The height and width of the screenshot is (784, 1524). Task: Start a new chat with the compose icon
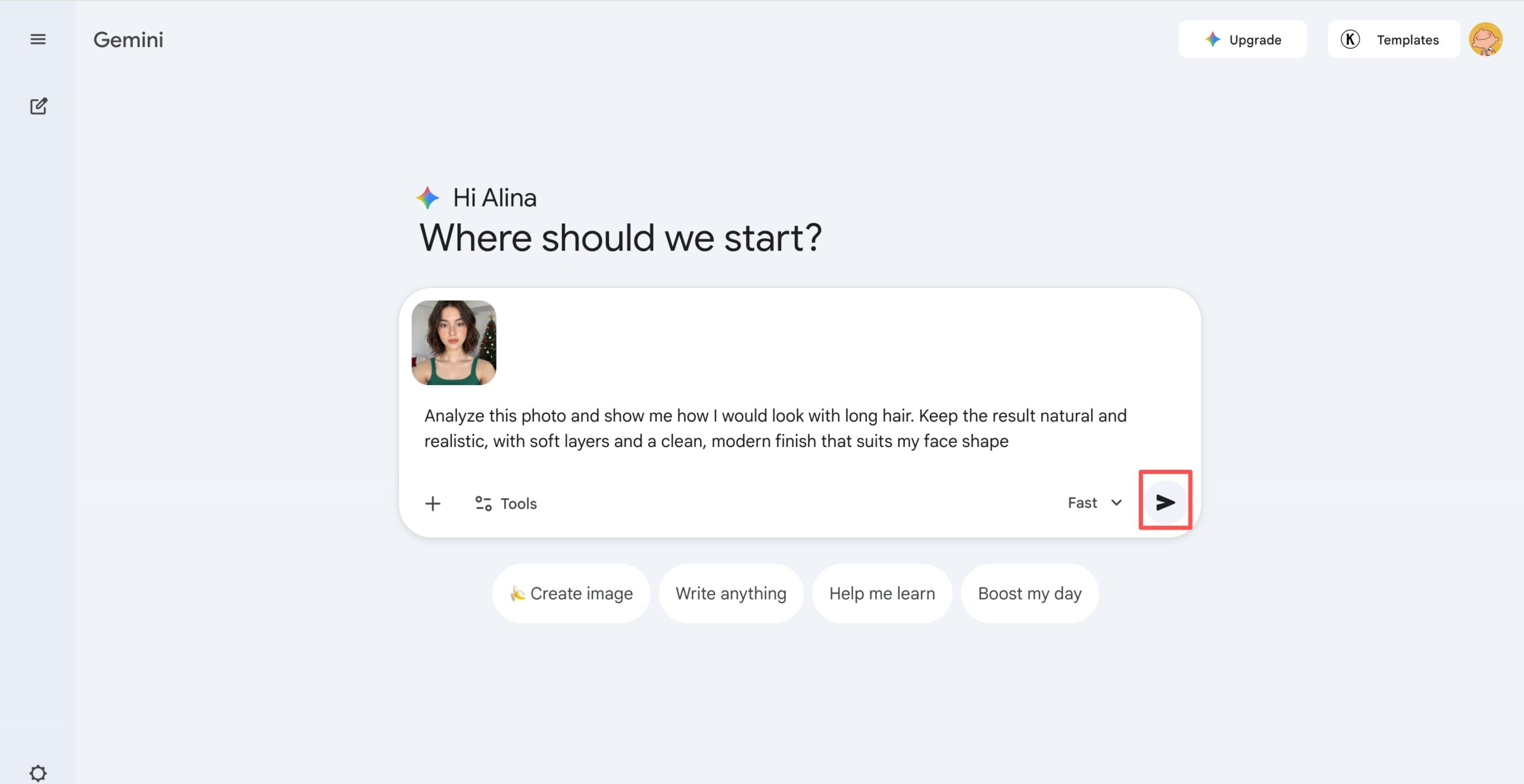[39, 107]
